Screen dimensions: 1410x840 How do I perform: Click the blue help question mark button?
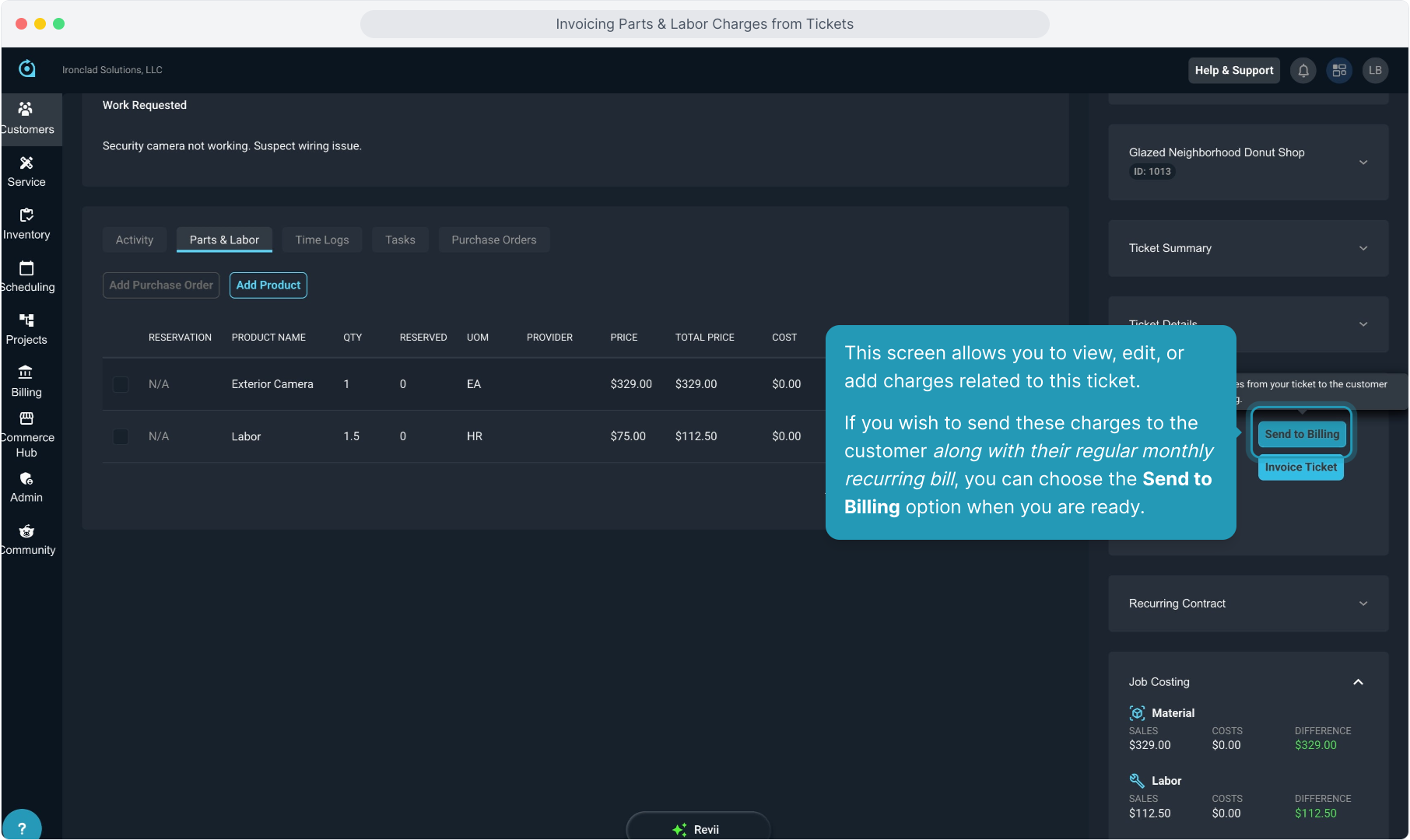pos(22,828)
